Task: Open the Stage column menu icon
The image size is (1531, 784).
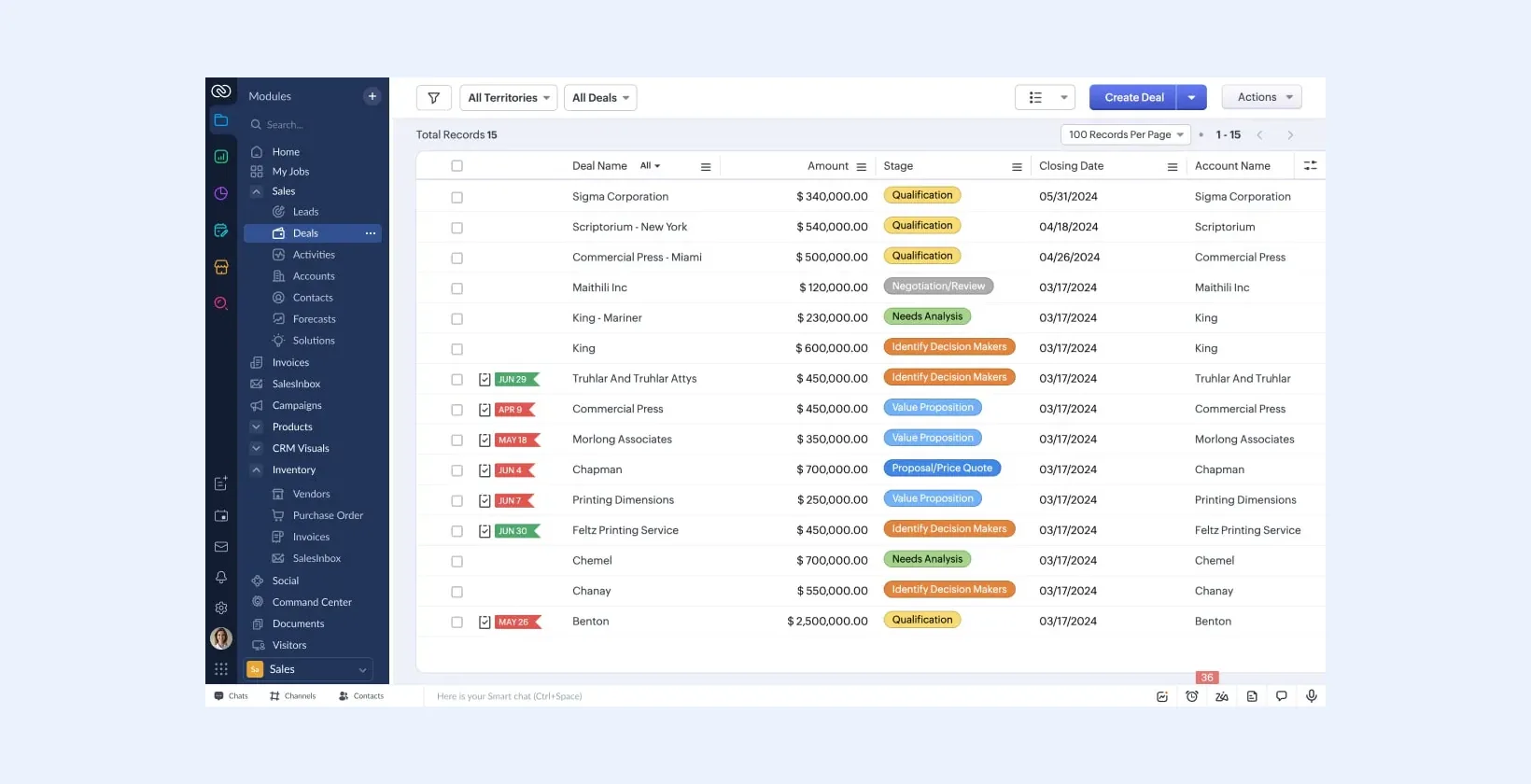Action: tap(1017, 167)
